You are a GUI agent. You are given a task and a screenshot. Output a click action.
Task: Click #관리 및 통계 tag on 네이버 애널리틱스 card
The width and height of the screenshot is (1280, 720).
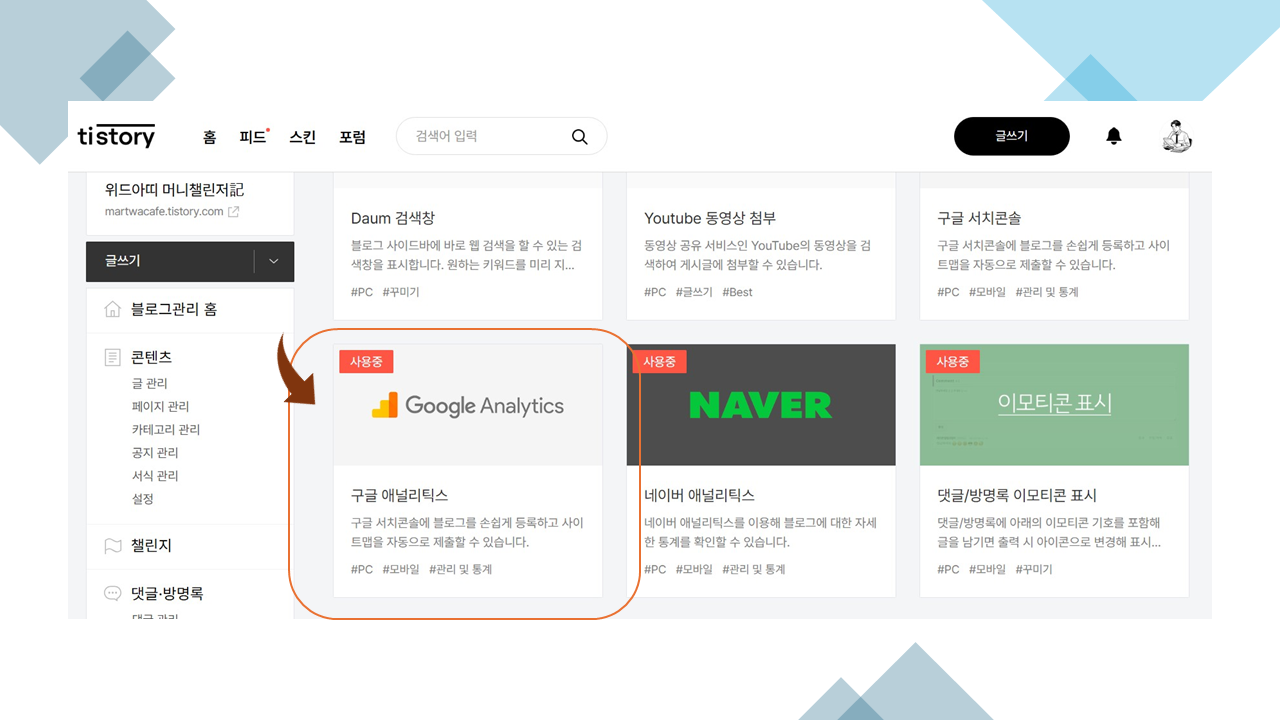coord(754,569)
